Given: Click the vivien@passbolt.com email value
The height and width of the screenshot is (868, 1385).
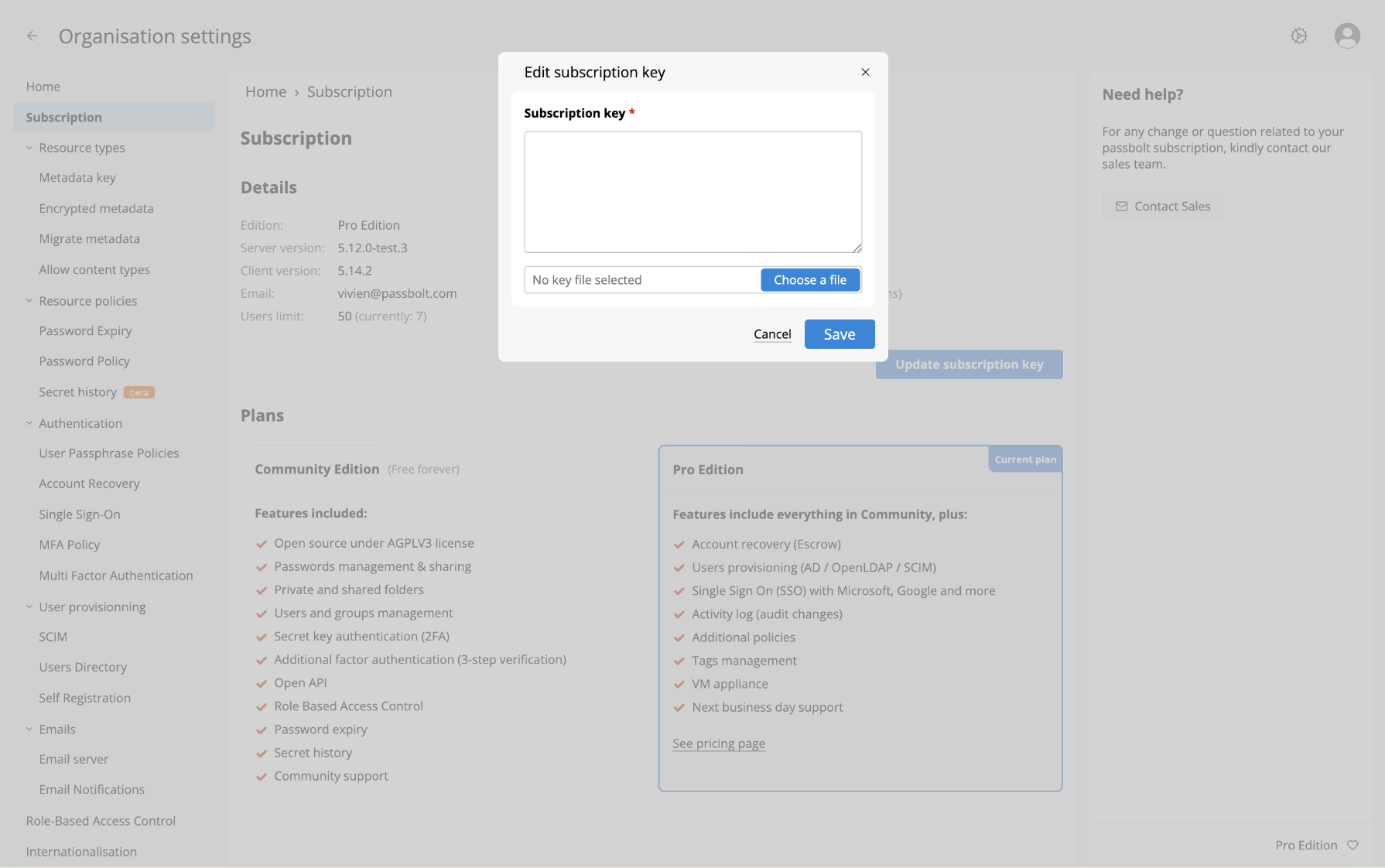Looking at the screenshot, I should pos(397,294).
